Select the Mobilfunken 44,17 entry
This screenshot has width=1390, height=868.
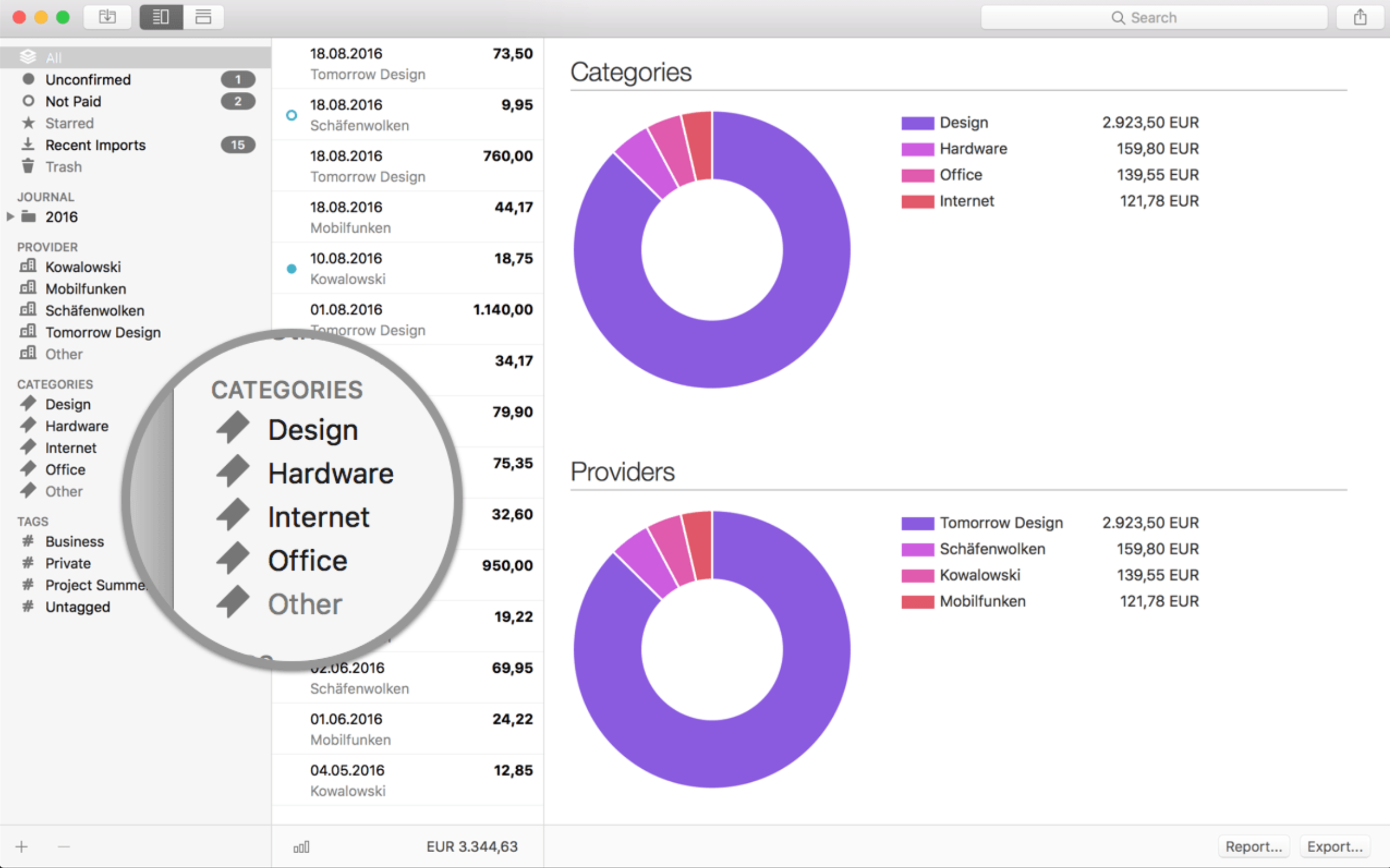click(x=408, y=217)
